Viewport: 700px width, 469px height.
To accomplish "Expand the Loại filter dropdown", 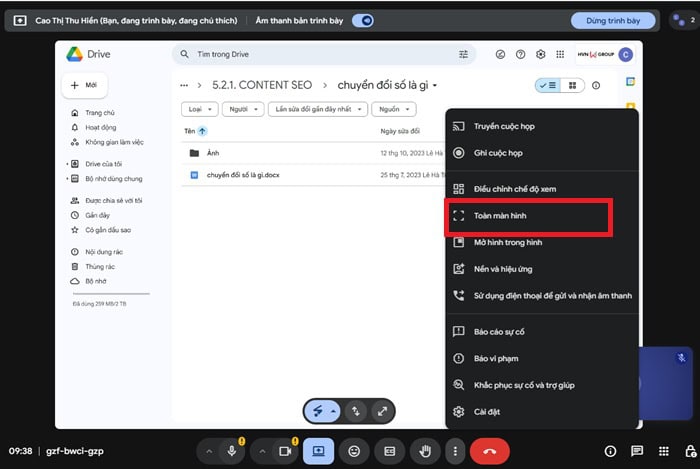I will coord(200,109).
